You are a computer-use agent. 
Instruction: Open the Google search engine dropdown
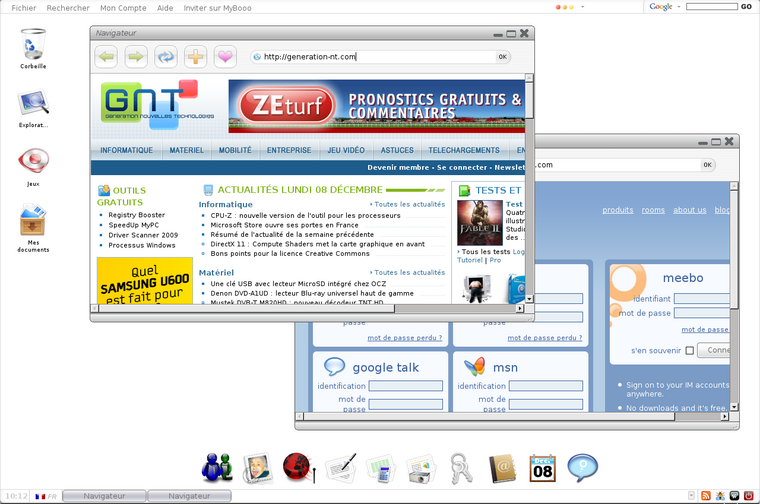(679, 7)
